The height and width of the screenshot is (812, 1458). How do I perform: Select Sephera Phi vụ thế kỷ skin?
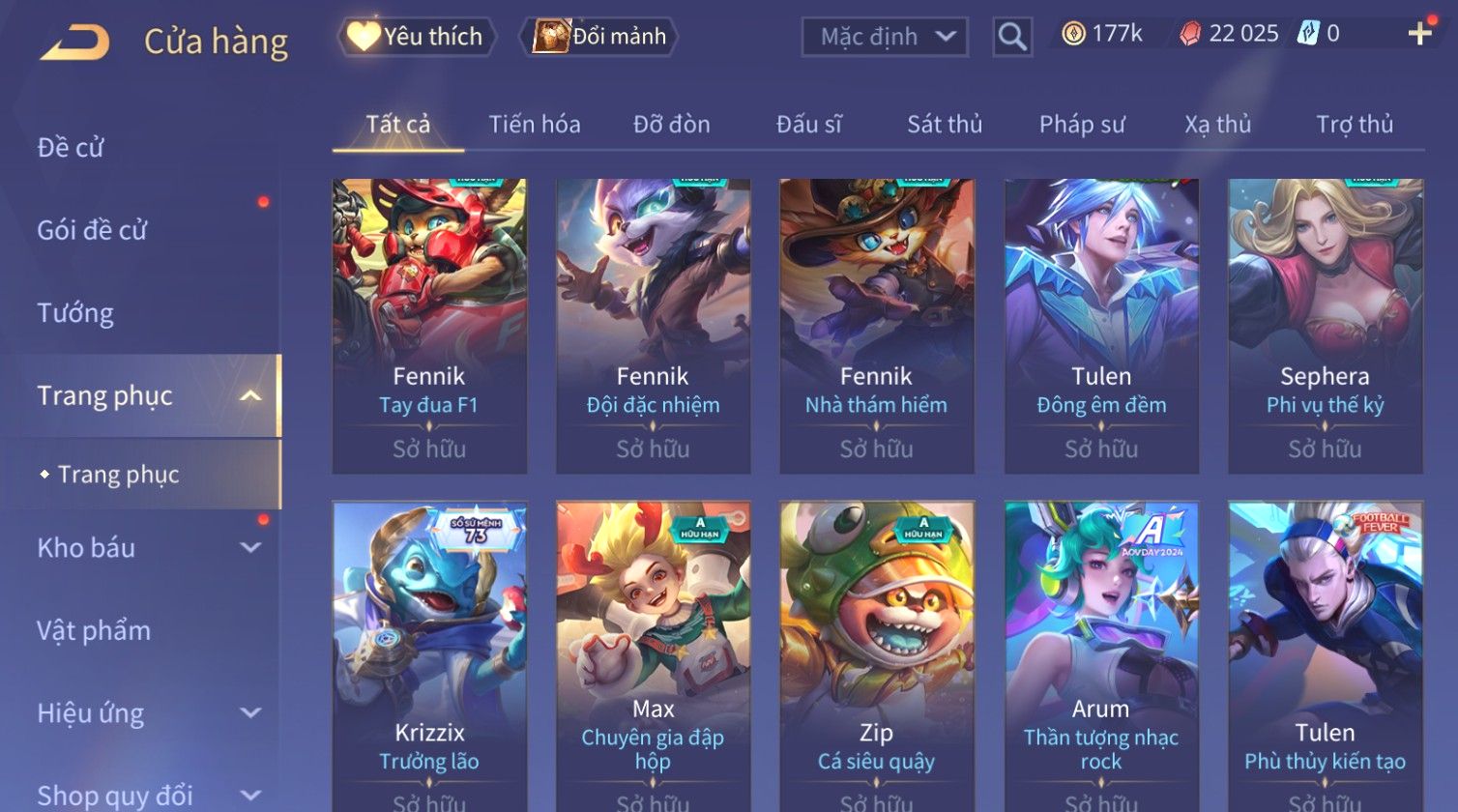1325,326
